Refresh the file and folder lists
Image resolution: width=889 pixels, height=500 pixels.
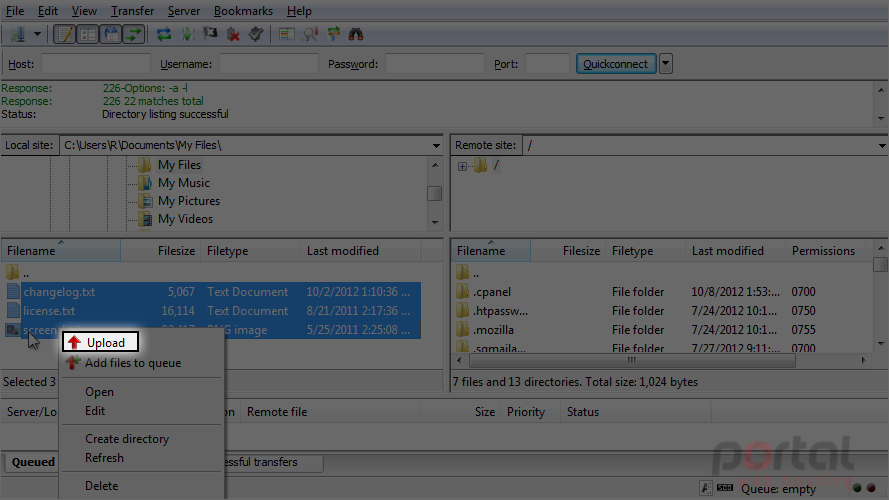[x=164, y=35]
